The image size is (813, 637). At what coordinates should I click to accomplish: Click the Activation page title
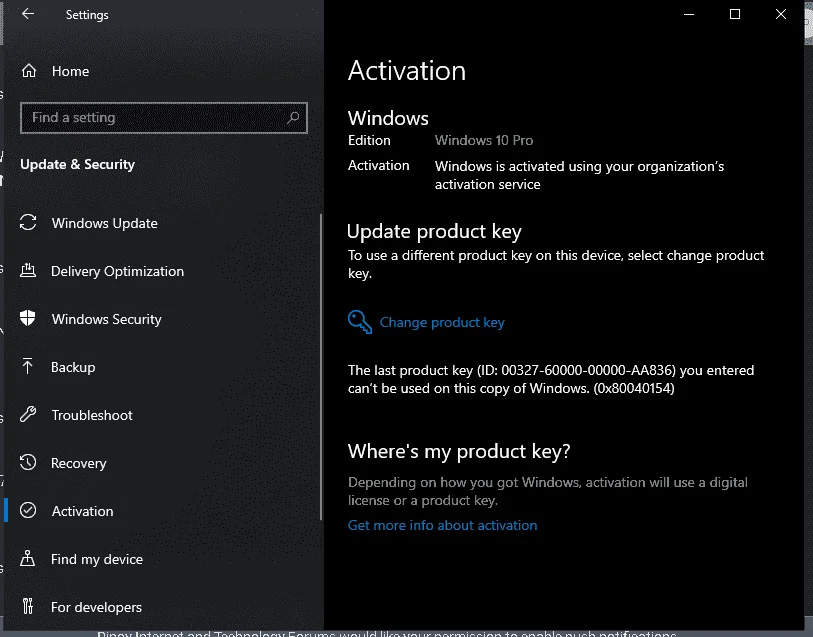[x=406, y=70]
